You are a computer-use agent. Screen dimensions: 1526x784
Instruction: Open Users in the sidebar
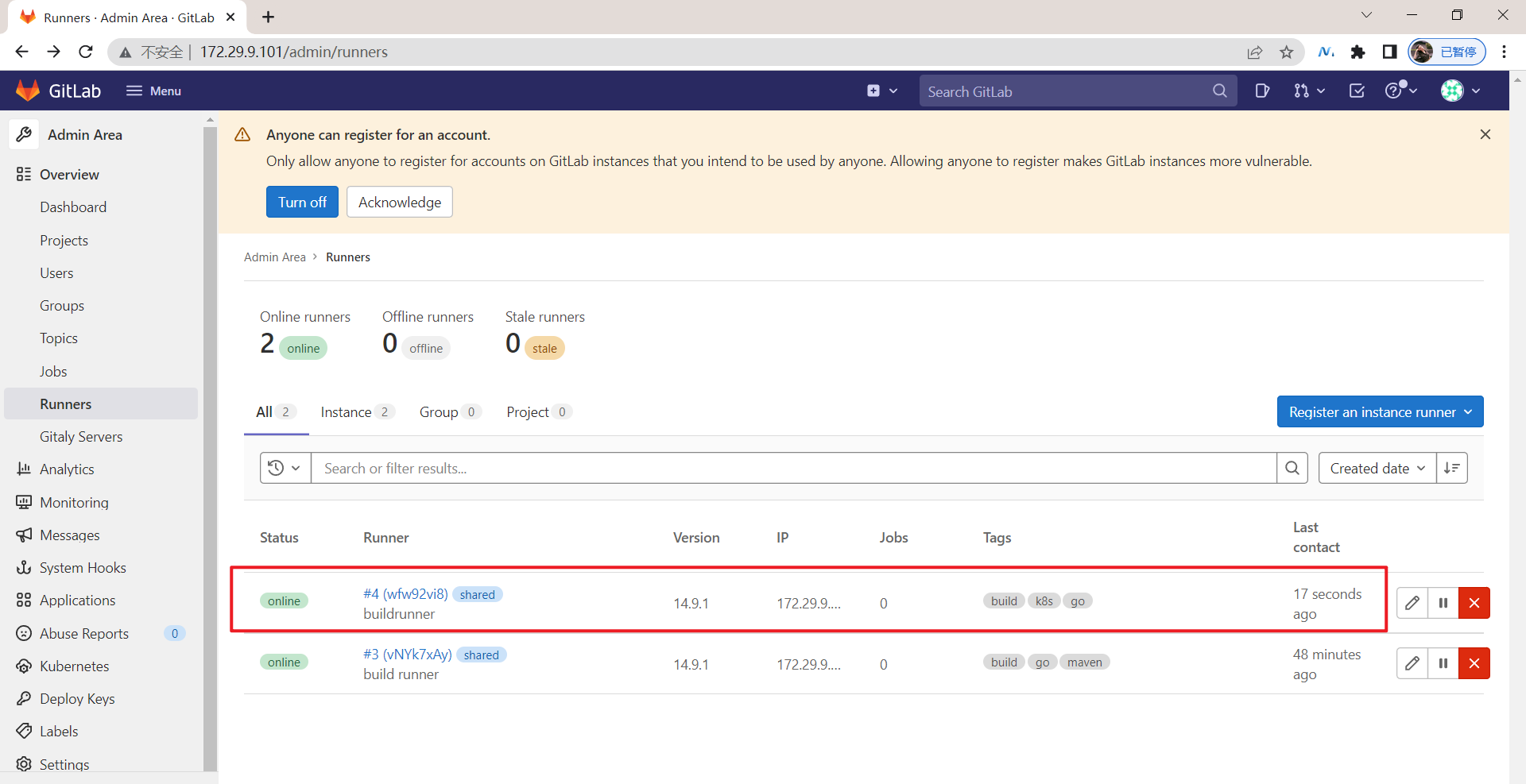pos(56,273)
